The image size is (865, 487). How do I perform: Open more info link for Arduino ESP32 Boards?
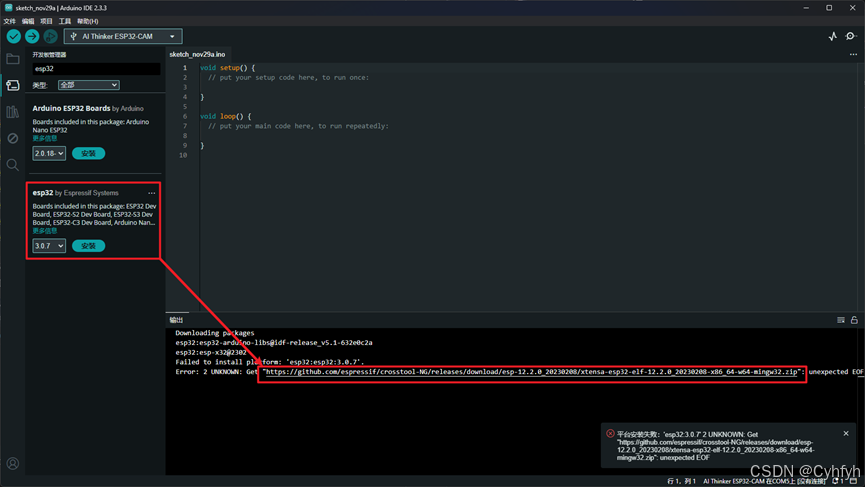pos(45,138)
